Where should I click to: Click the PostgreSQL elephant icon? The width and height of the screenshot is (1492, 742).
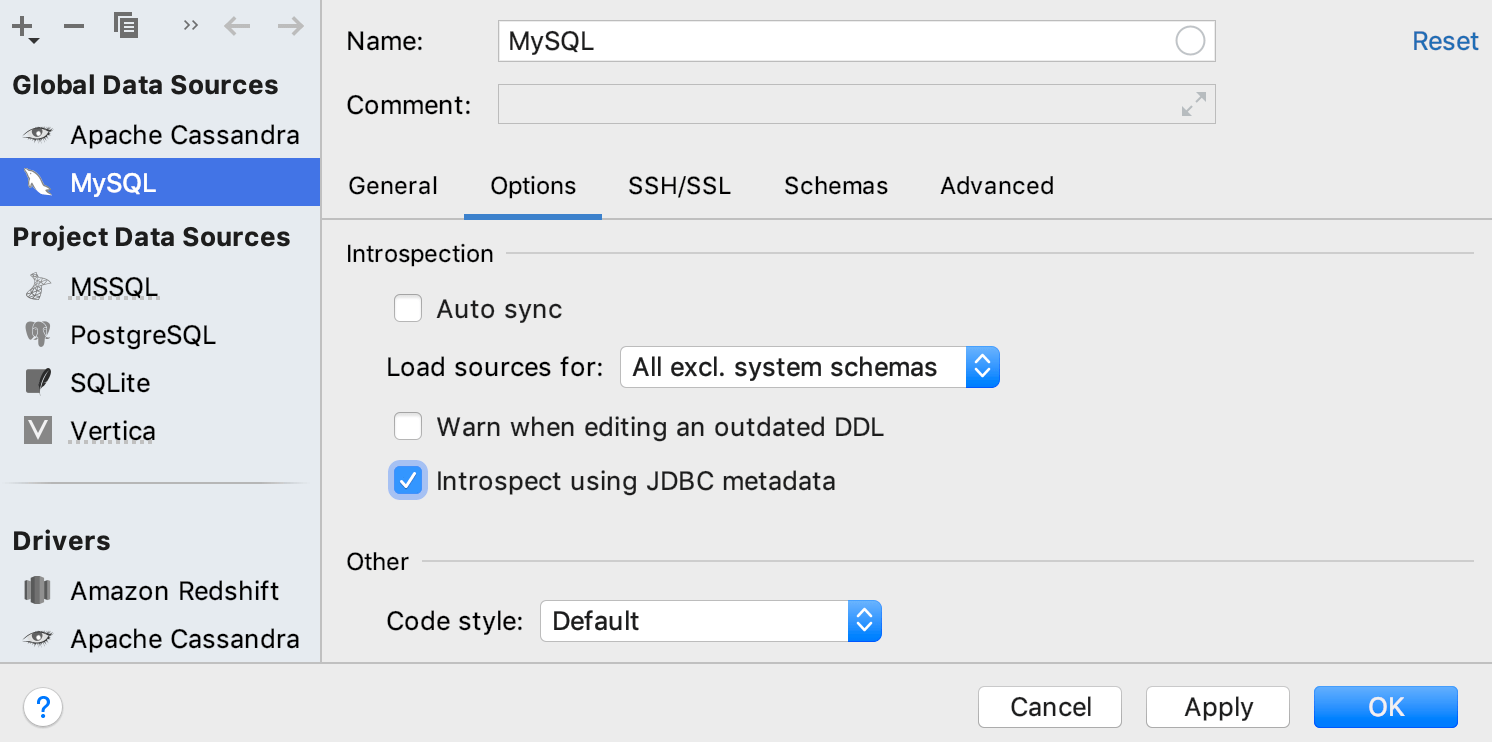point(38,335)
